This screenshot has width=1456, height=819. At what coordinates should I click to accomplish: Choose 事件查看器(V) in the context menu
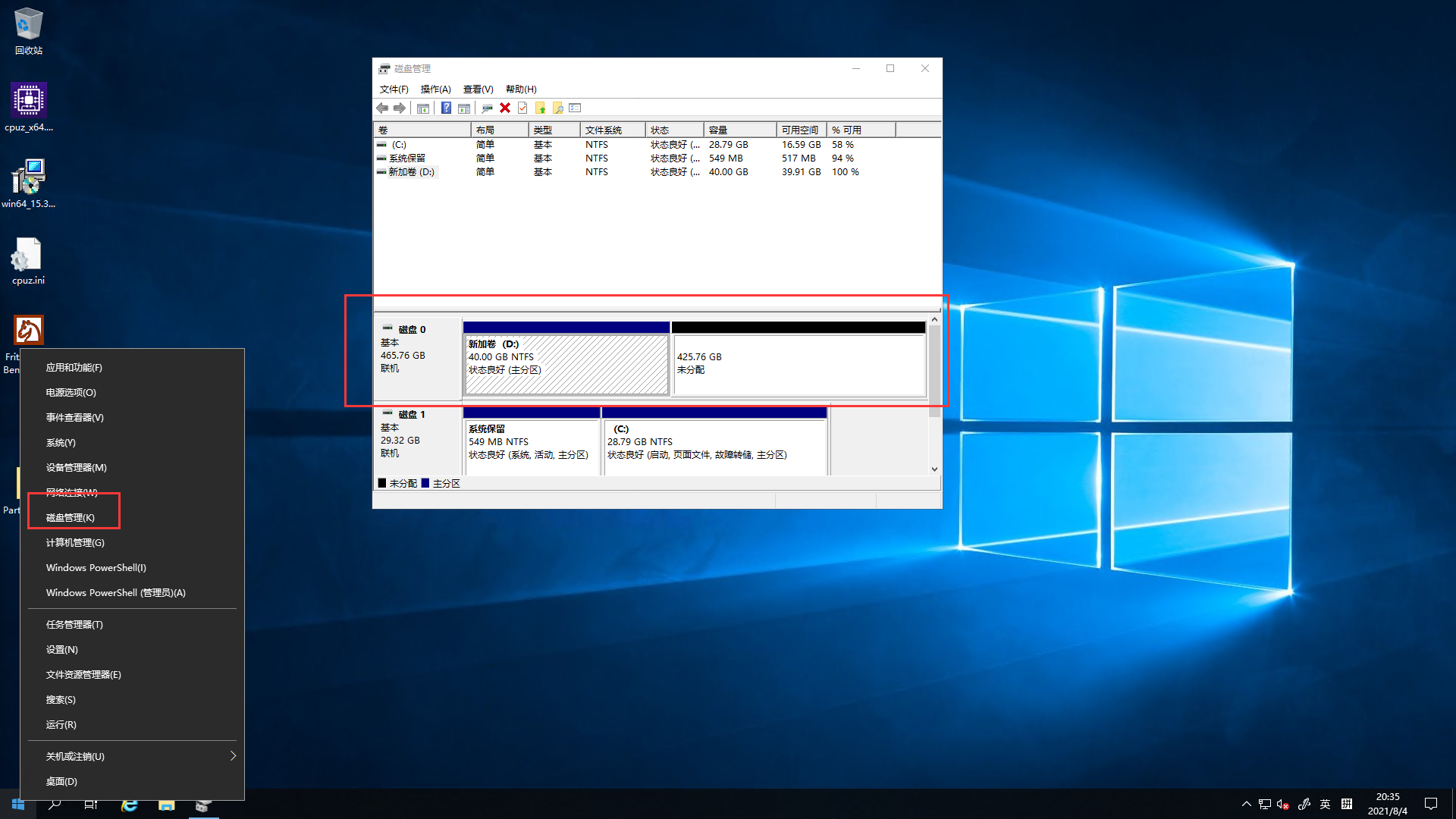coord(132,418)
